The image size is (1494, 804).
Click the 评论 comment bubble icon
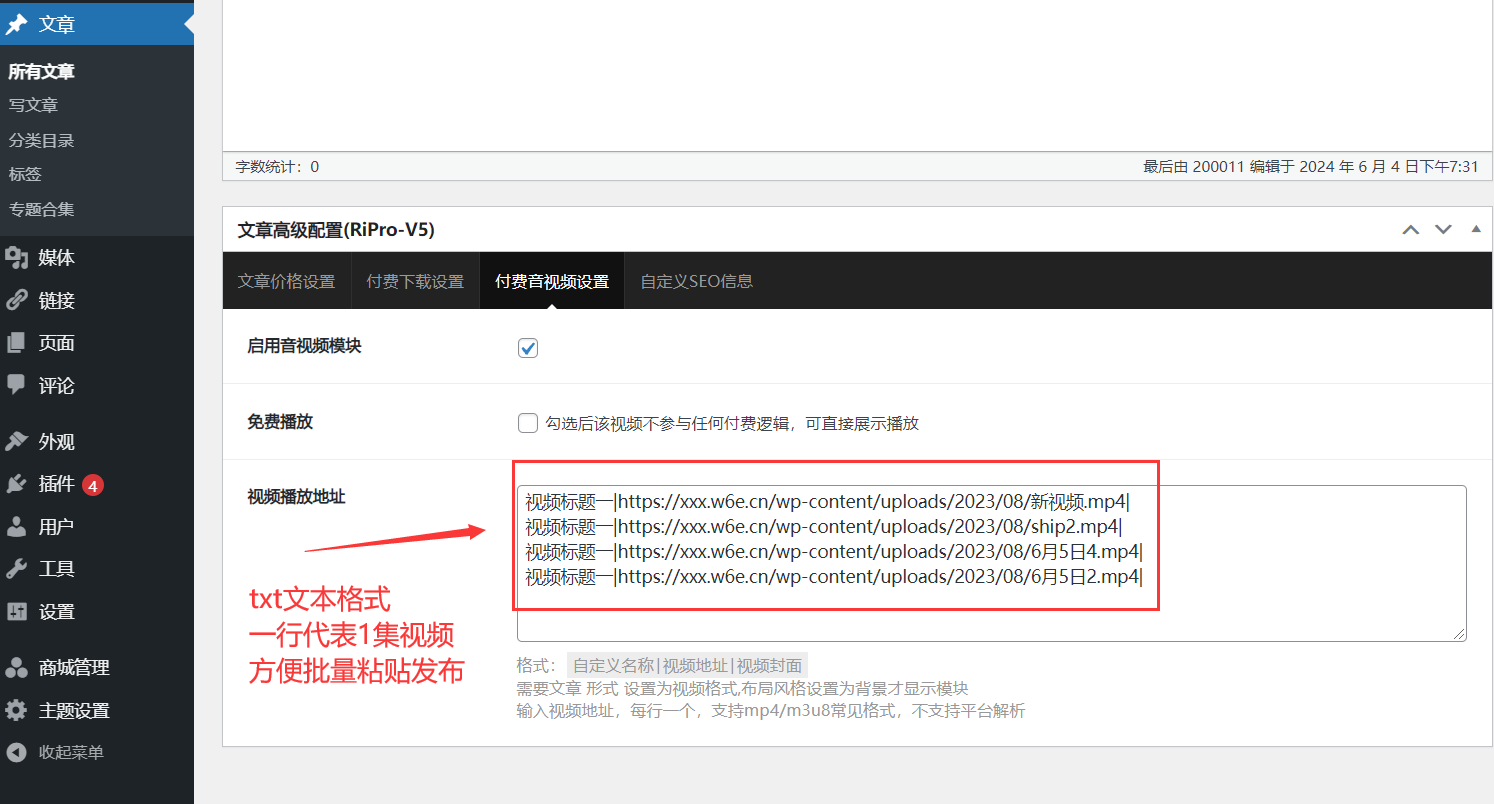pyautogui.click(x=17, y=385)
